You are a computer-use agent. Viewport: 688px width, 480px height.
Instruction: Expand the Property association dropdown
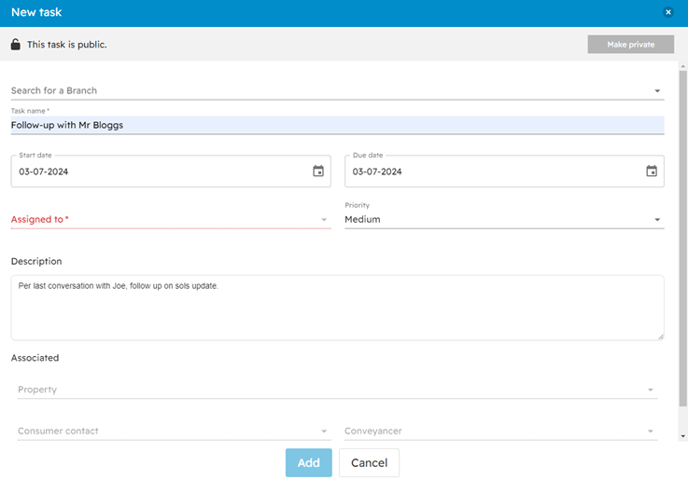(x=337, y=390)
